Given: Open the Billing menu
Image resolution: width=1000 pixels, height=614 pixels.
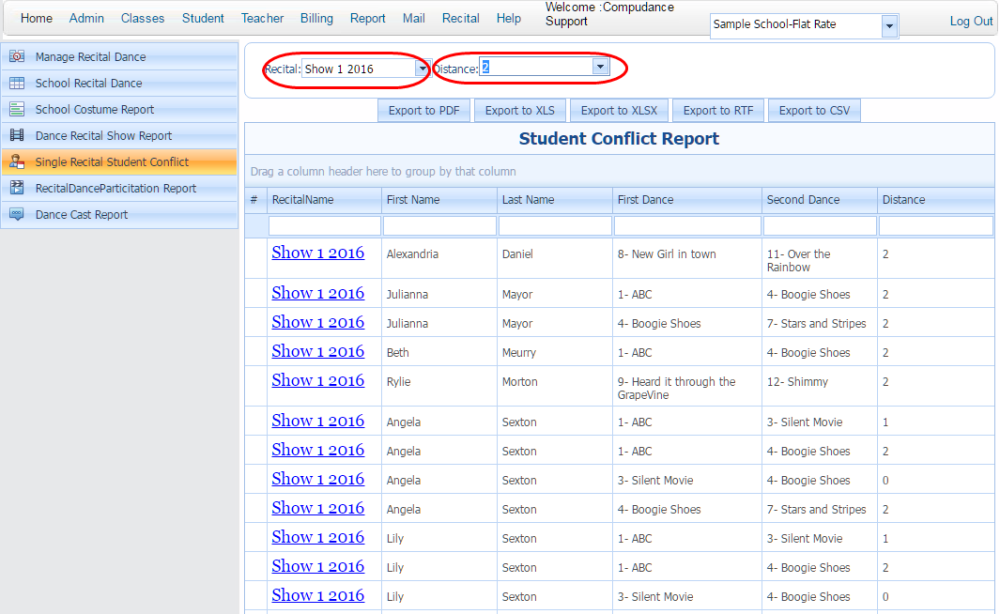Looking at the screenshot, I should 316,18.
